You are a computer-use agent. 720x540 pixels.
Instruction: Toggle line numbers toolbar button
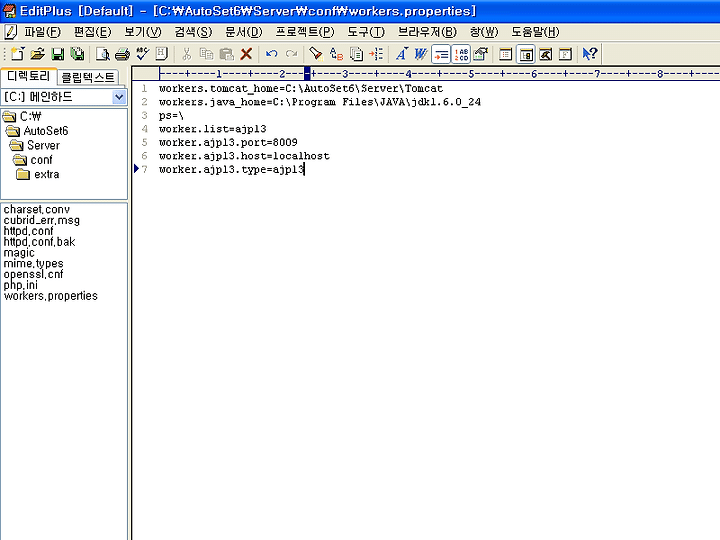click(461, 54)
